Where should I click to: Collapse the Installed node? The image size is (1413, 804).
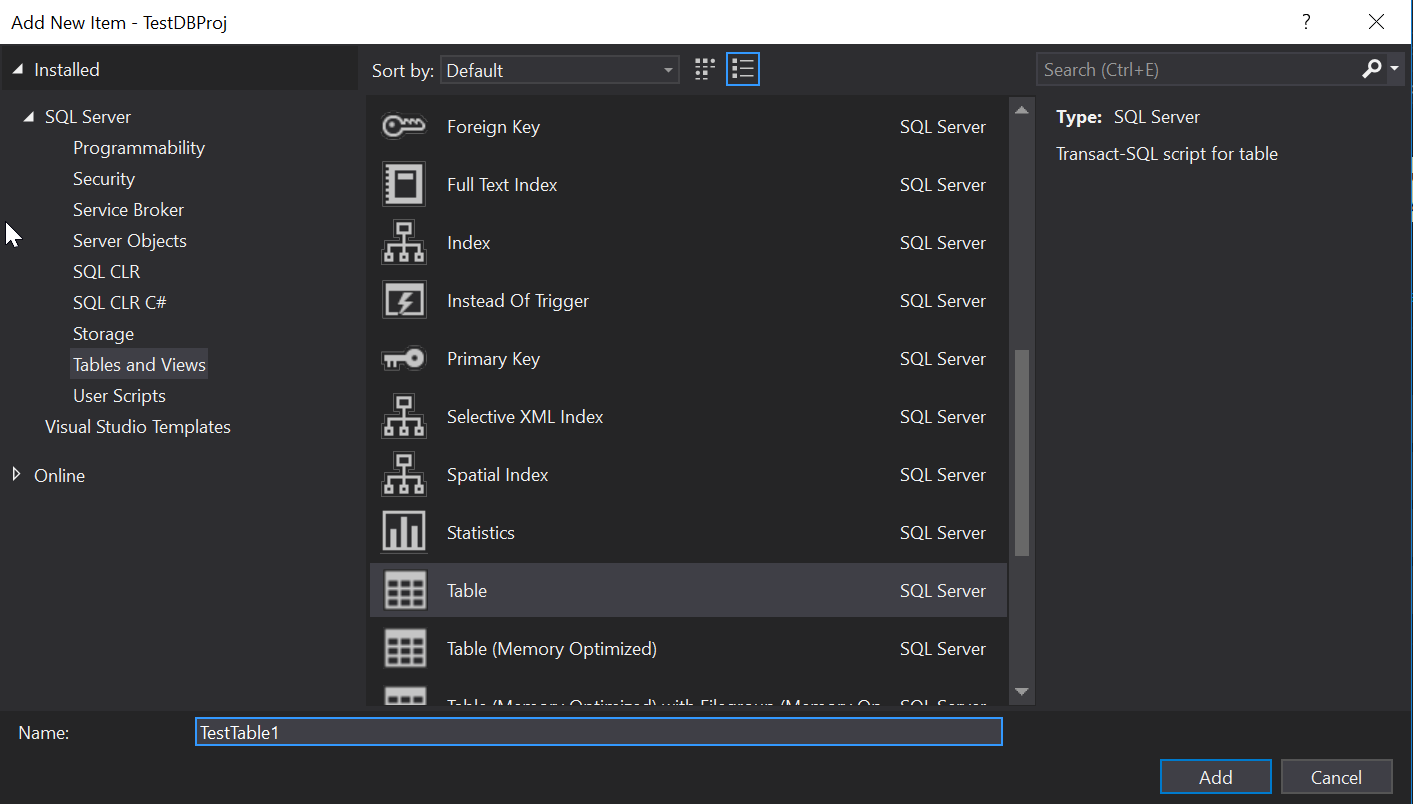click(17, 70)
